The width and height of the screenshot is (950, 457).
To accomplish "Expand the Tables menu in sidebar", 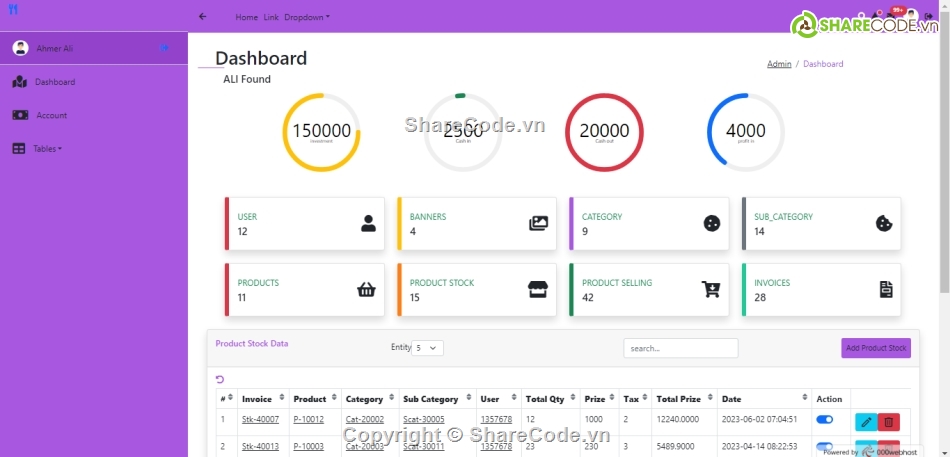I will [47, 148].
